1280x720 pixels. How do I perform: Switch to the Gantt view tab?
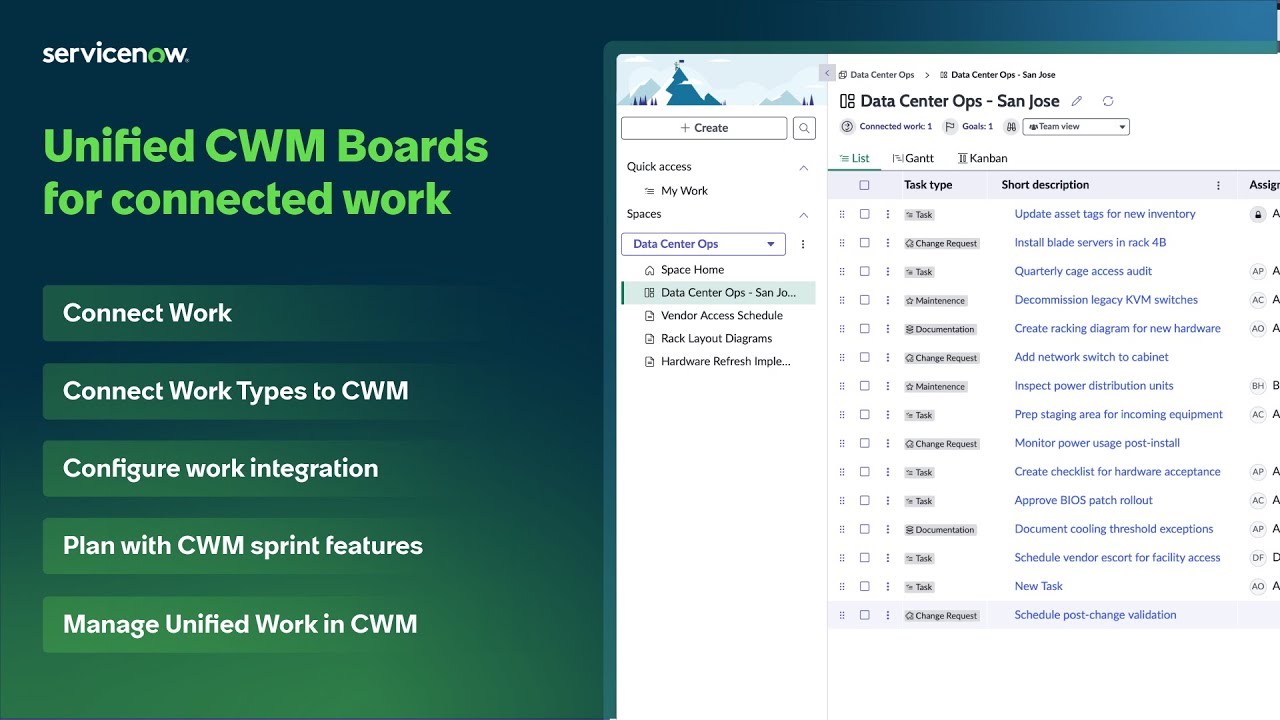(x=914, y=157)
